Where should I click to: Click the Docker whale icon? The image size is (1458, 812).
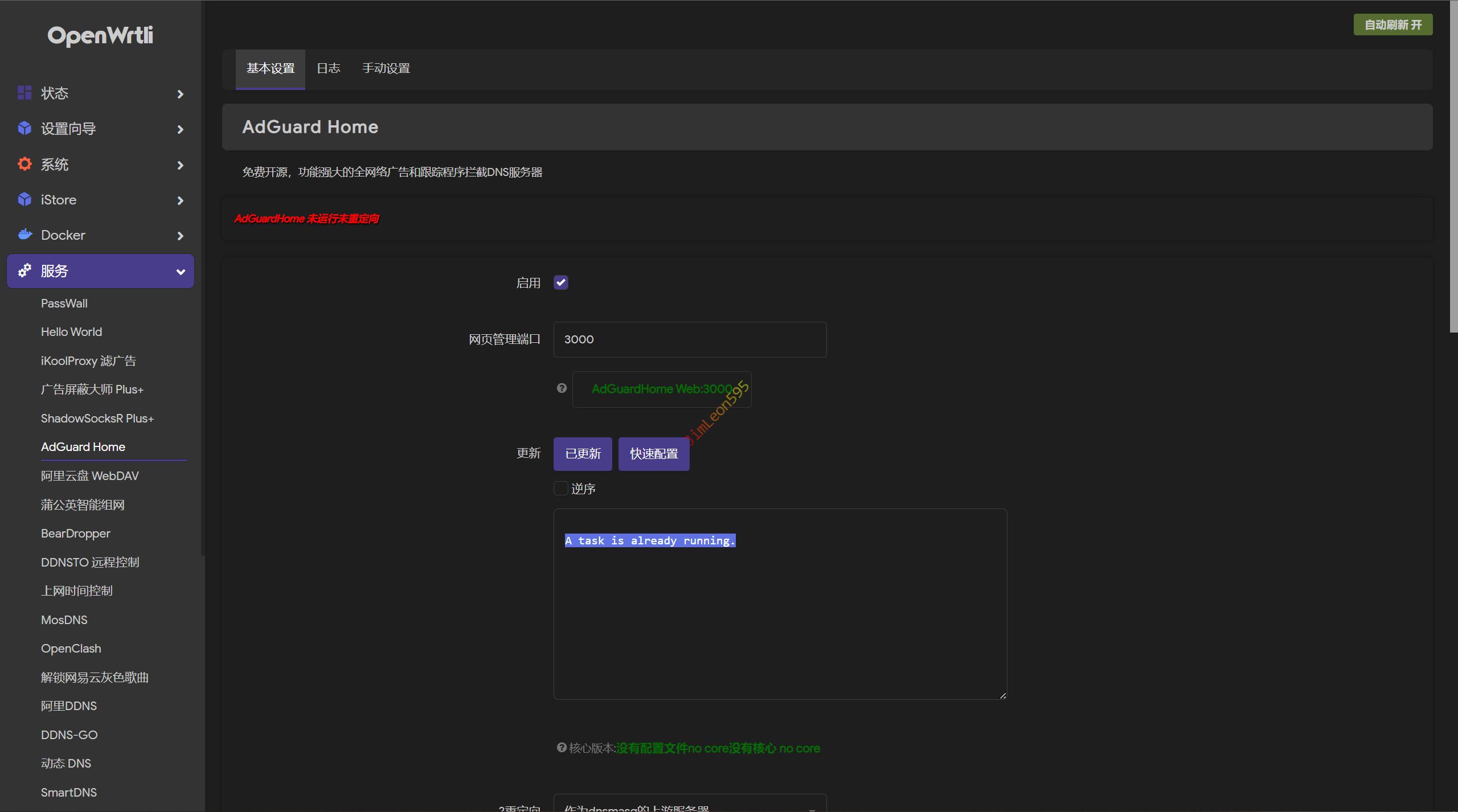[24, 235]
